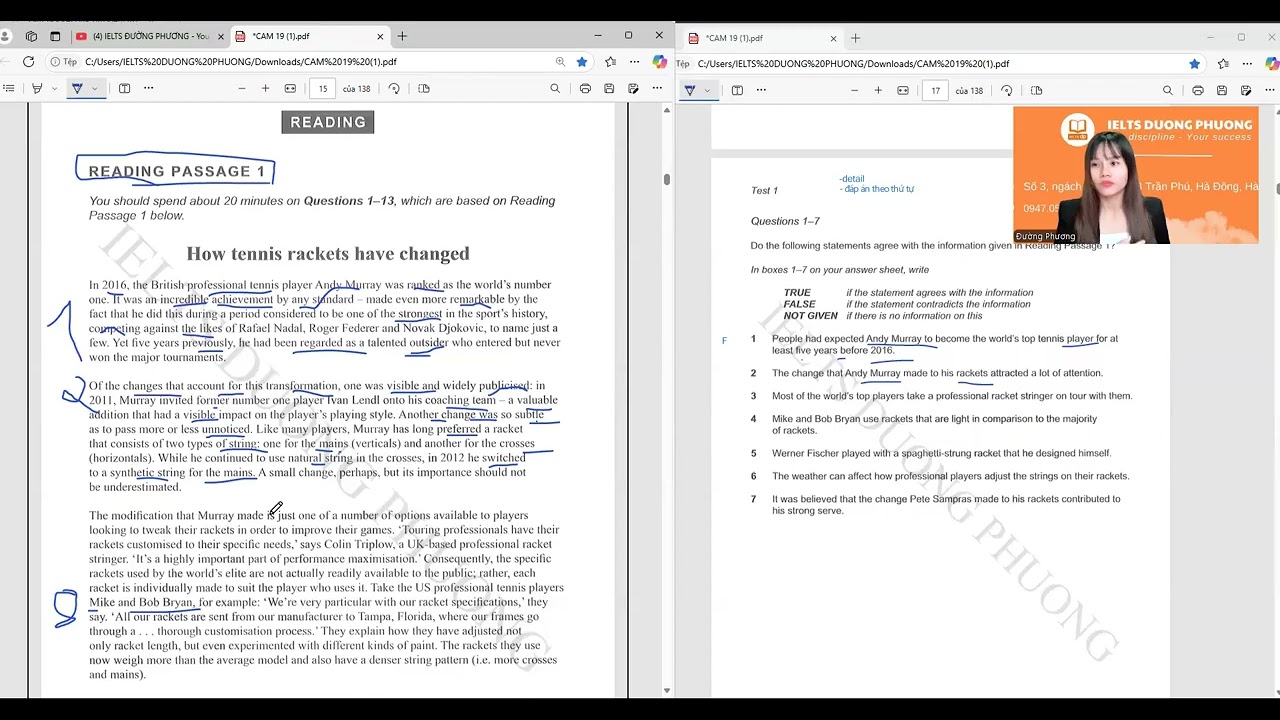This screenshot has height=720, width=1280.
Task: Select CAM 19 (1).pdf tab in right window
Action: click(x=762, y=38)
